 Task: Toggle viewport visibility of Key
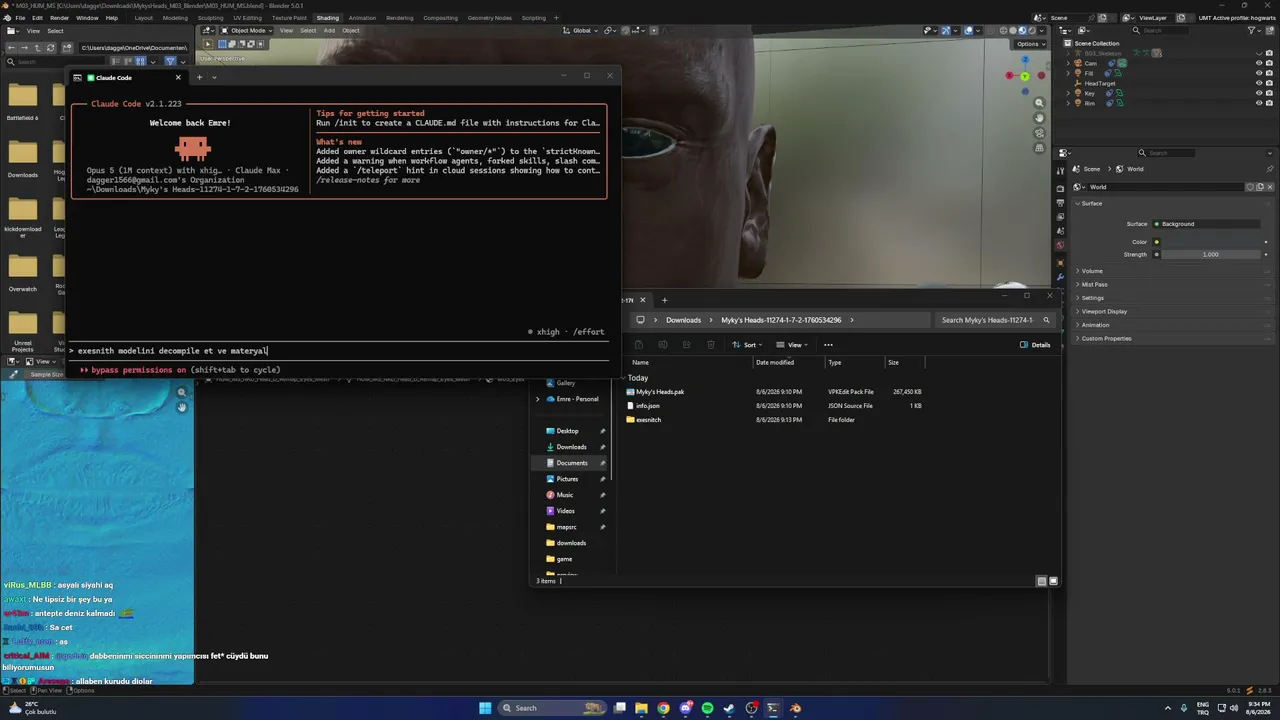1258,93
